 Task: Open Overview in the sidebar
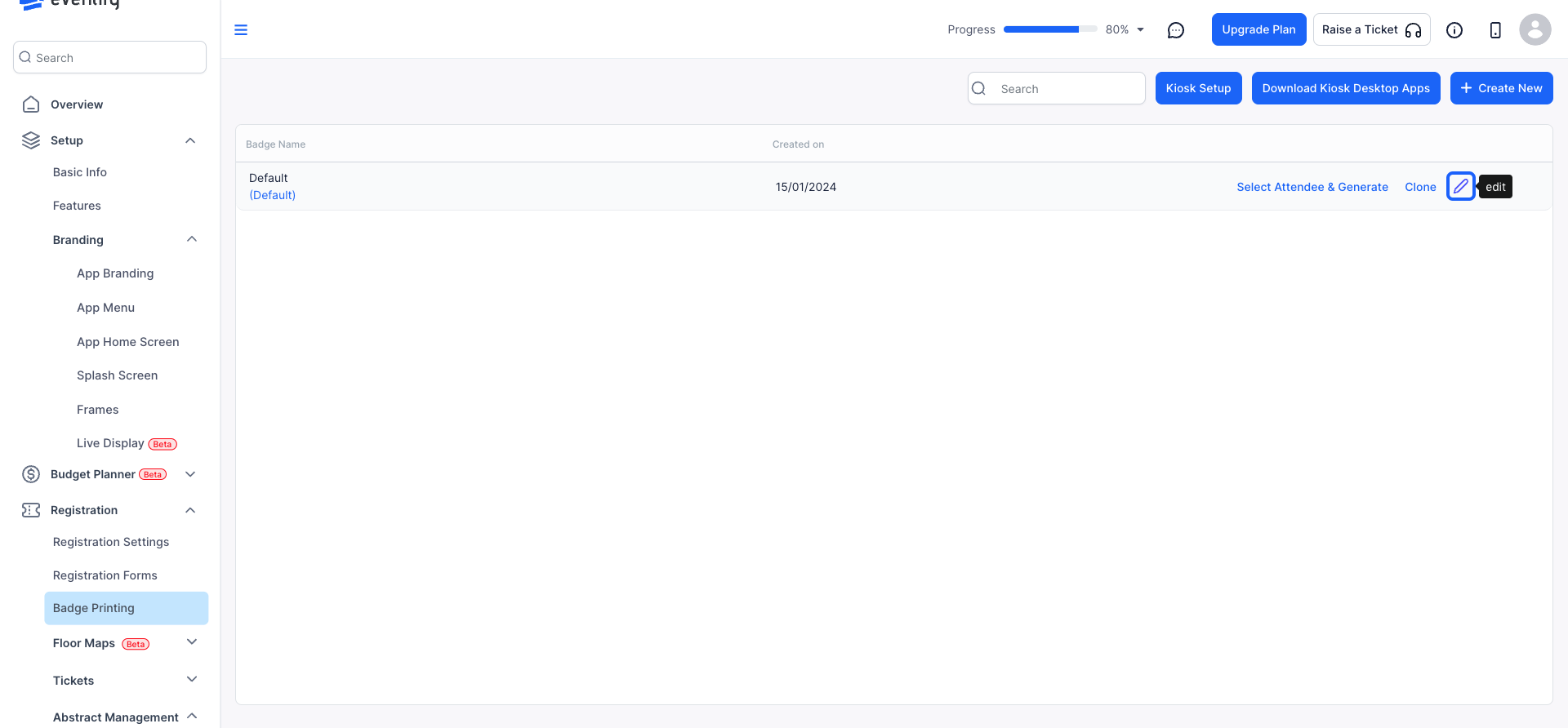tap(77, 104)
